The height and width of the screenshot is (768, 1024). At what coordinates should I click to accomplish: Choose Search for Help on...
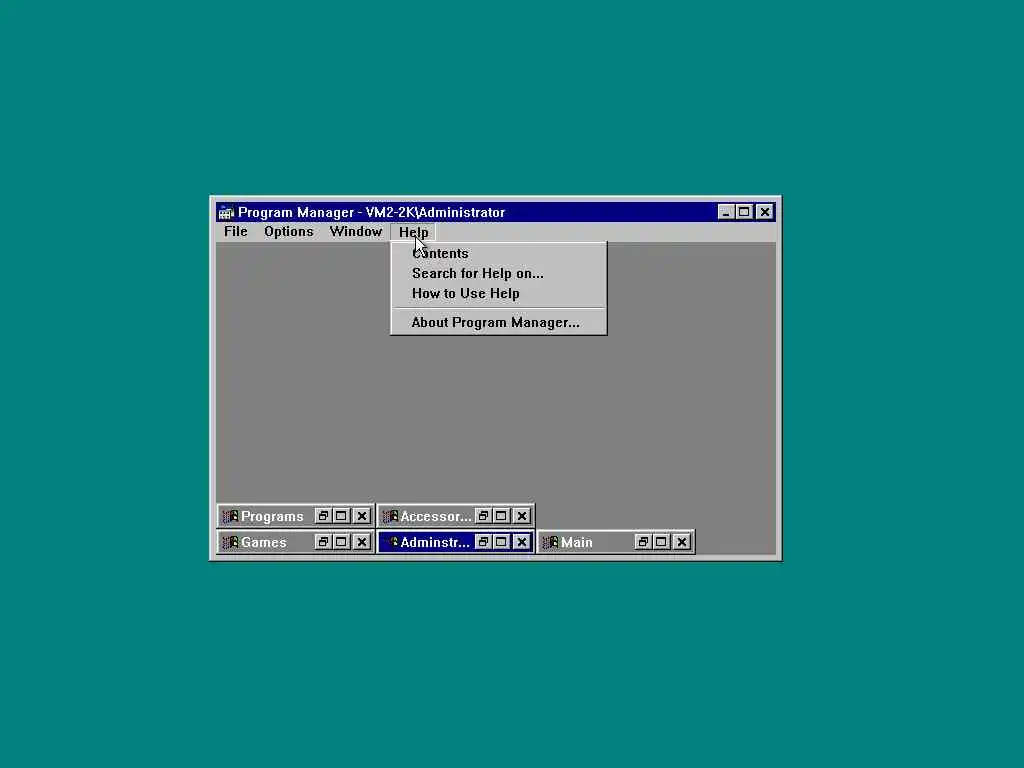pos(498,274)
